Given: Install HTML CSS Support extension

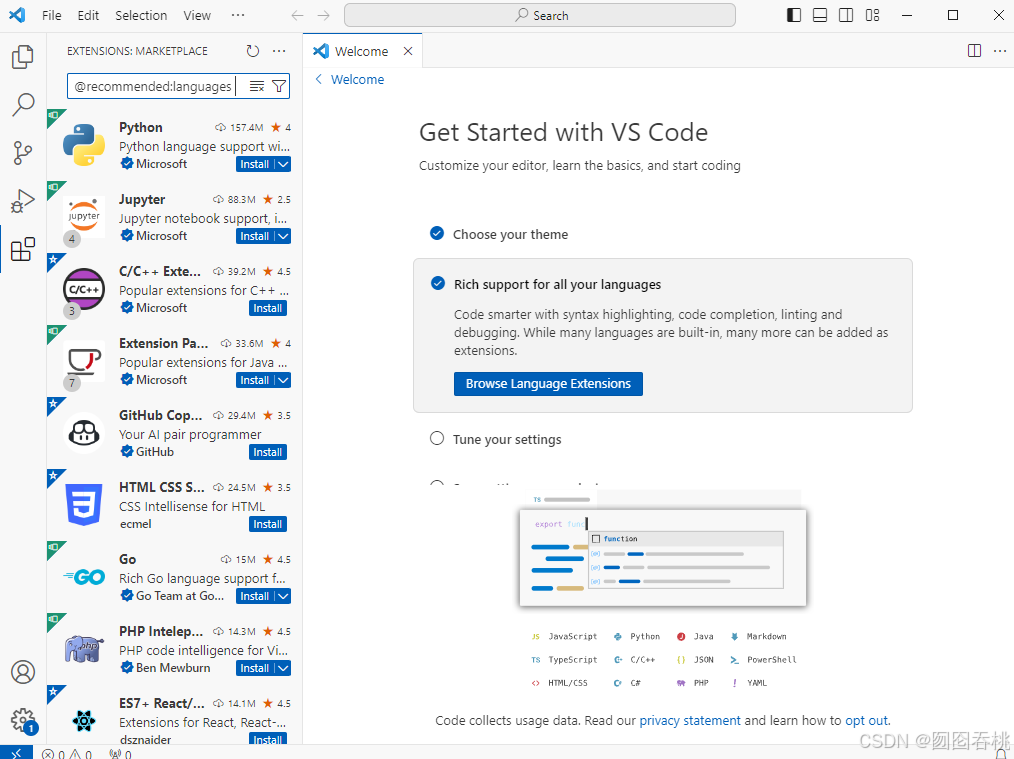Looking at the screenshot, I should 268,524.
